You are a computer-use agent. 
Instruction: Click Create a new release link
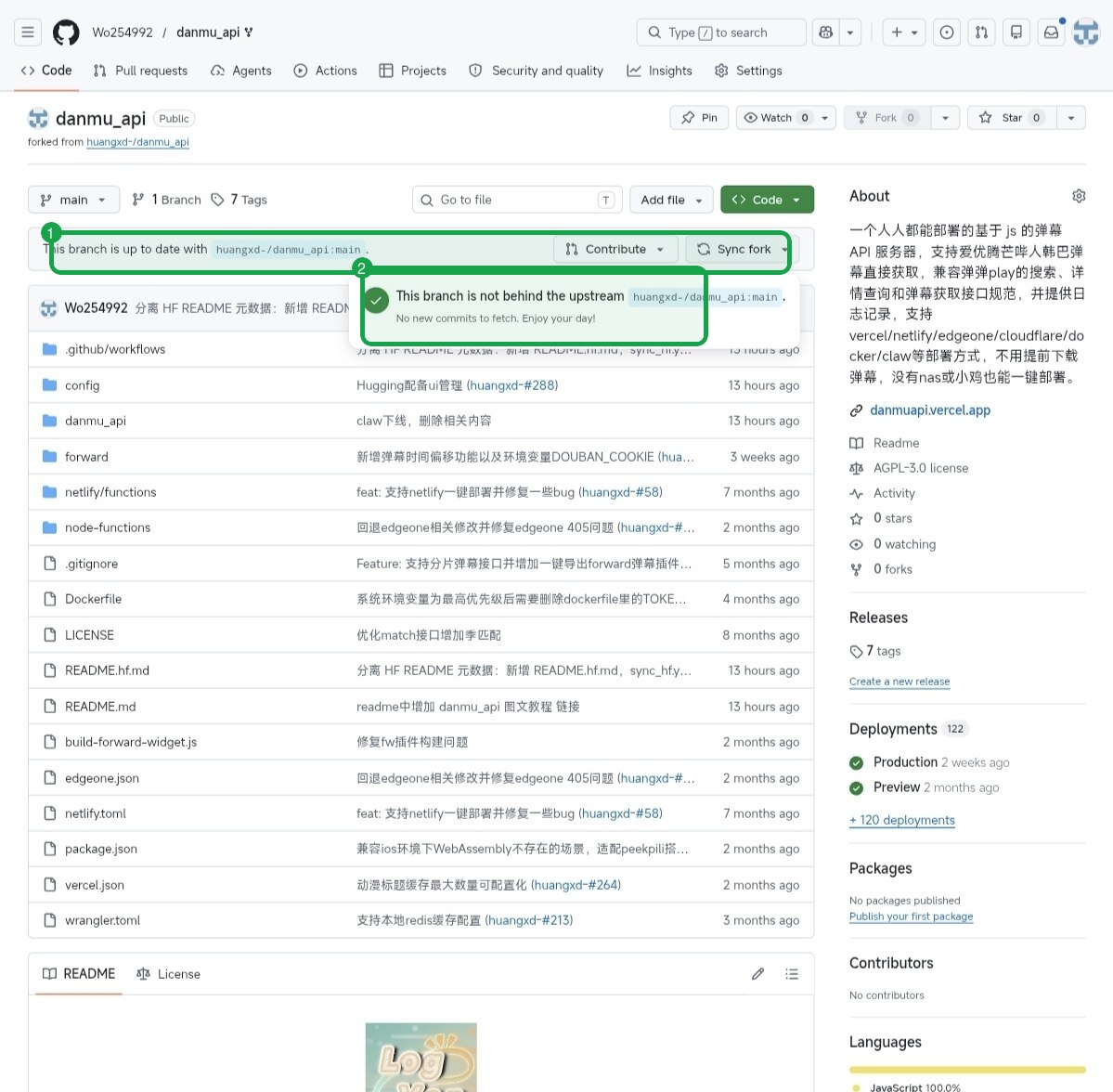click(x=899, y=682)
